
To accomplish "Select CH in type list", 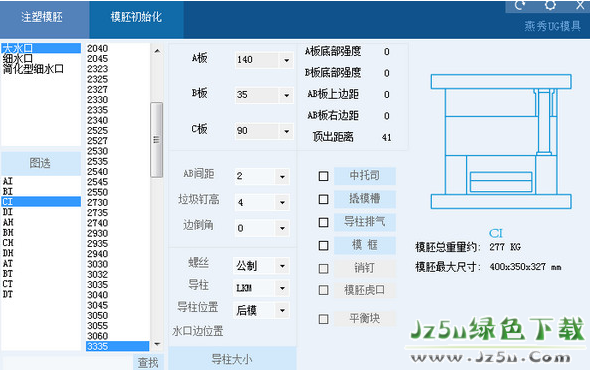I will pyautogui.click(x=41, y=243).
